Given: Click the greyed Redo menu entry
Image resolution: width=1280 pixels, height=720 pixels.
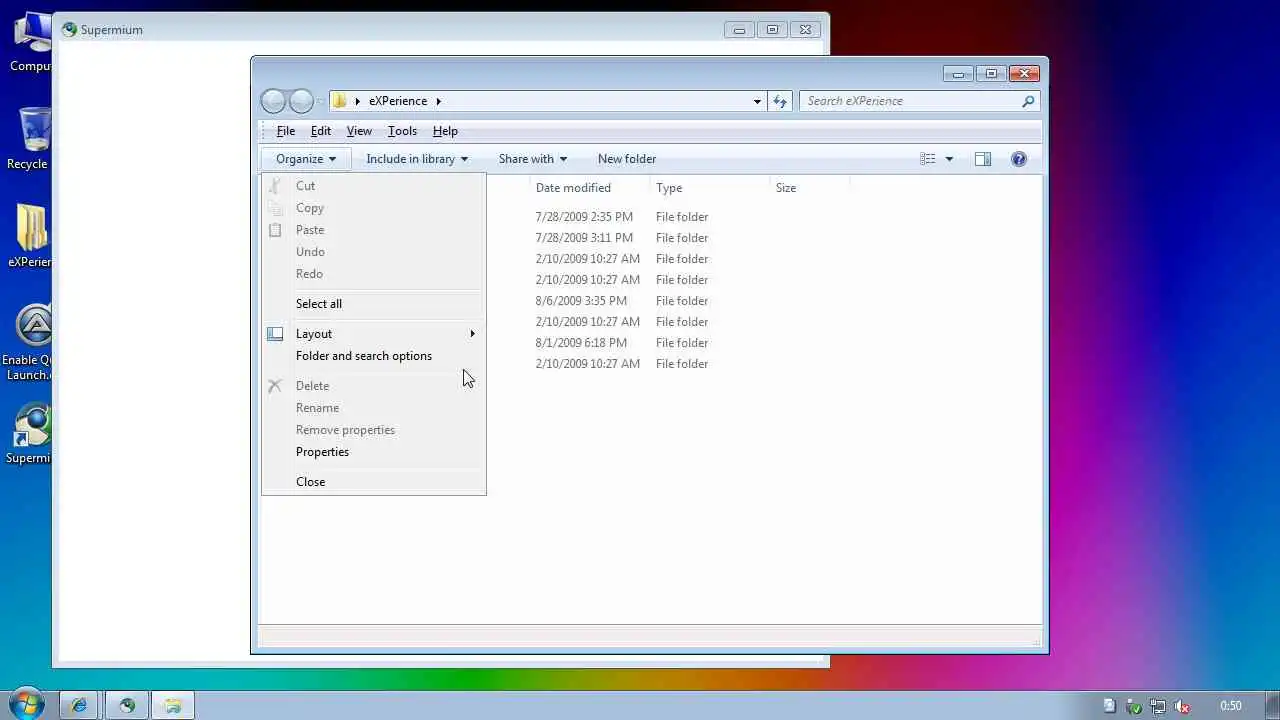Looking at the screenshot, I should pyautogui.click(x=373, y=274).
